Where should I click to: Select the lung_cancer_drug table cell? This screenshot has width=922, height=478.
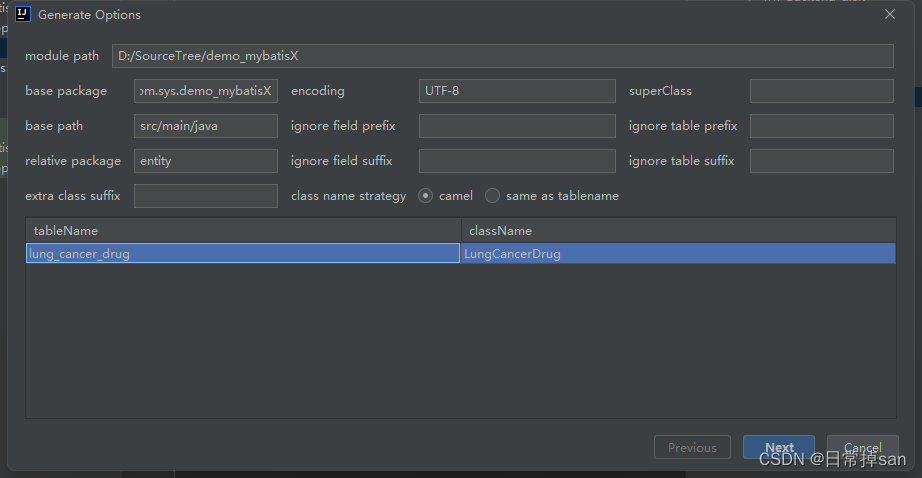click(x=243, y=253)
